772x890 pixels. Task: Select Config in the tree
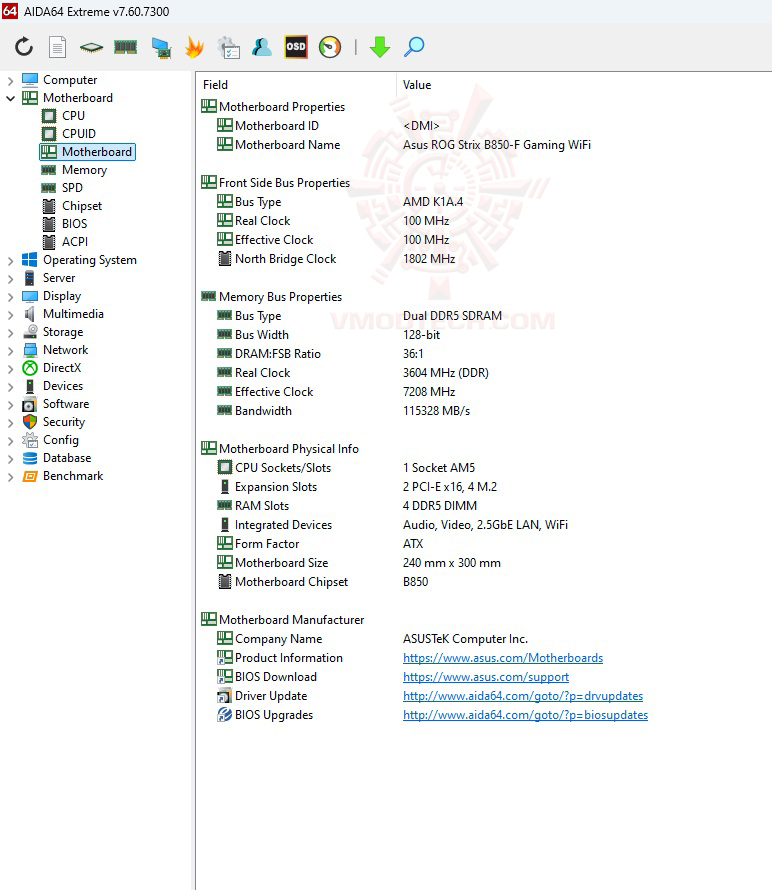(x=61, y=440)
